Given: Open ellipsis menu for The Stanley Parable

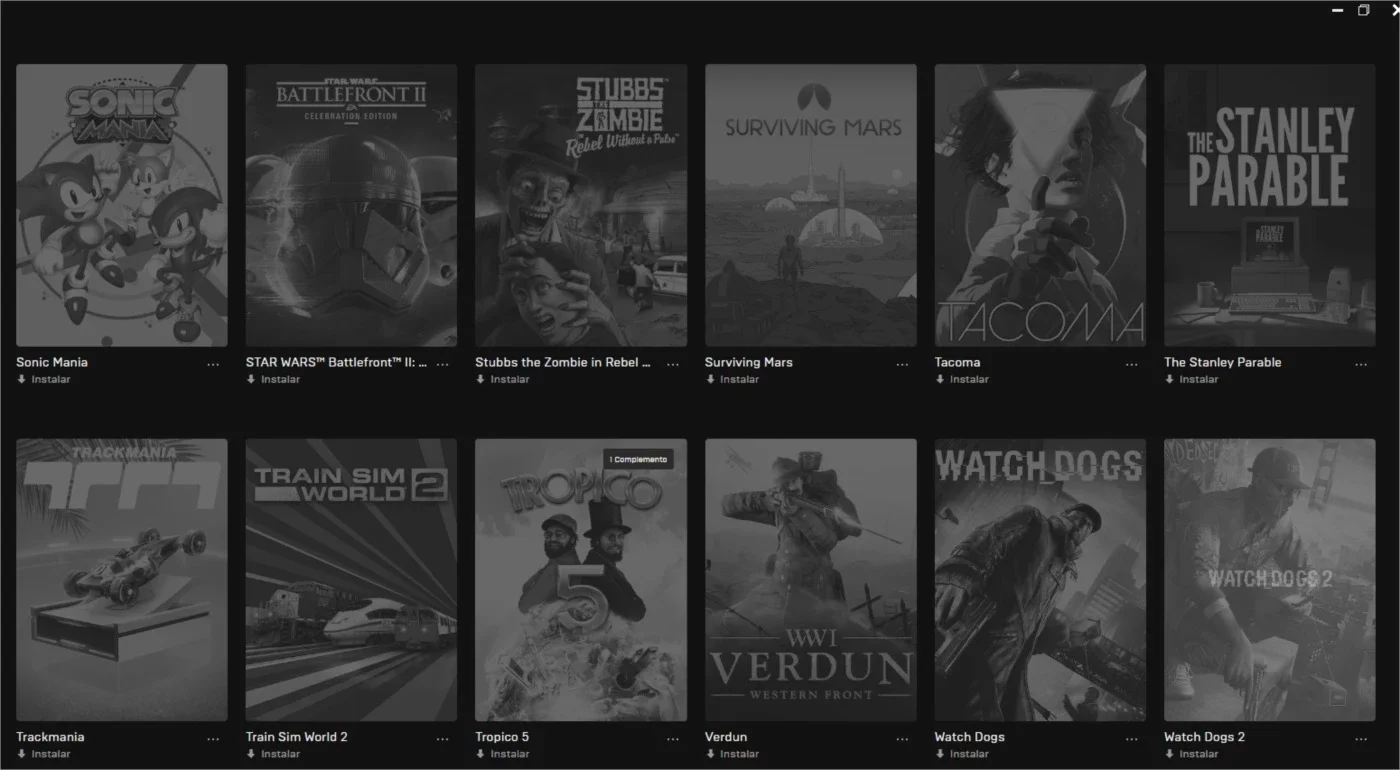Looking at the screenshot, I should click(x=1361, y=365).
